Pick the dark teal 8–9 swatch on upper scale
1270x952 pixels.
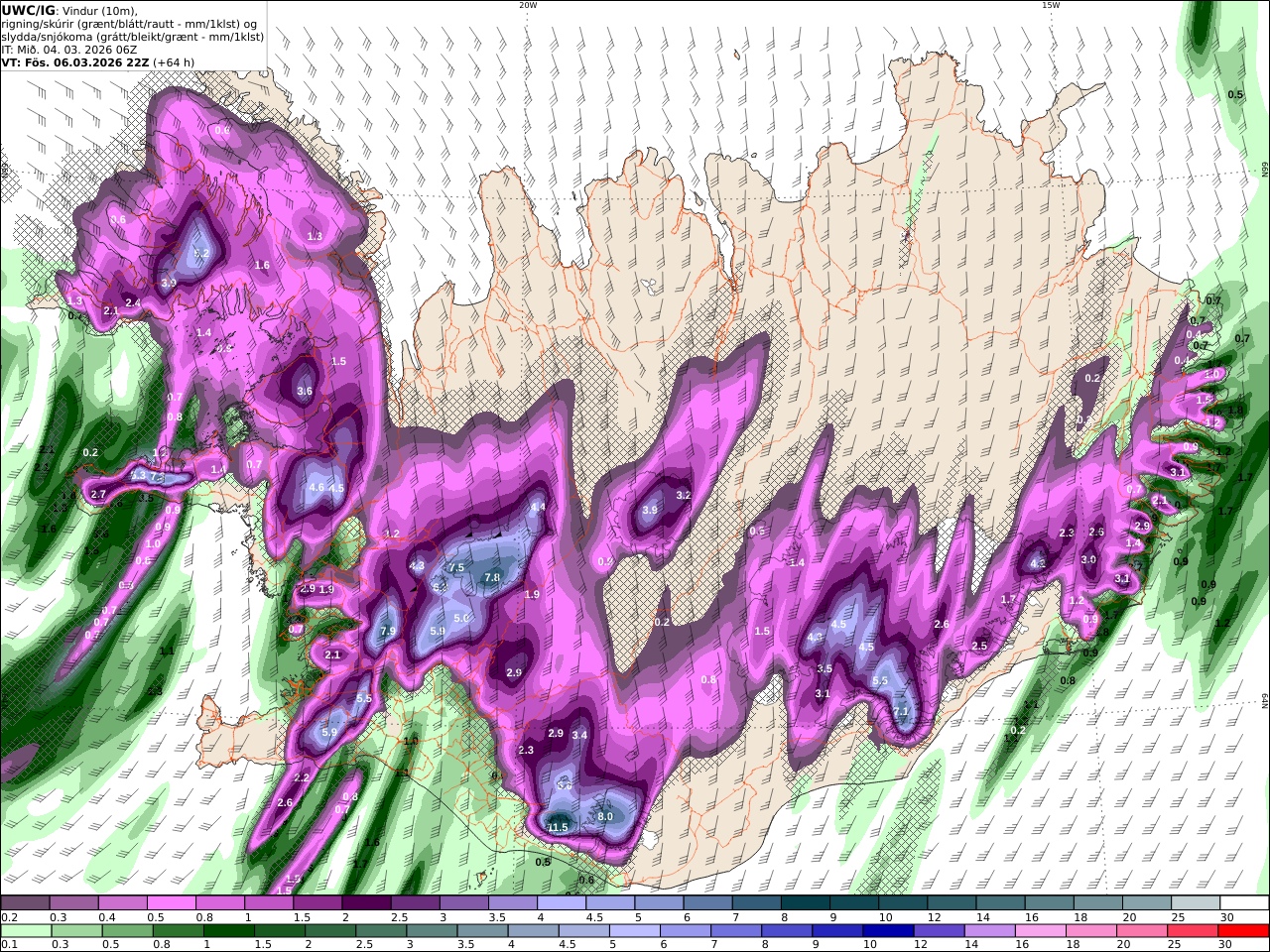805,903
